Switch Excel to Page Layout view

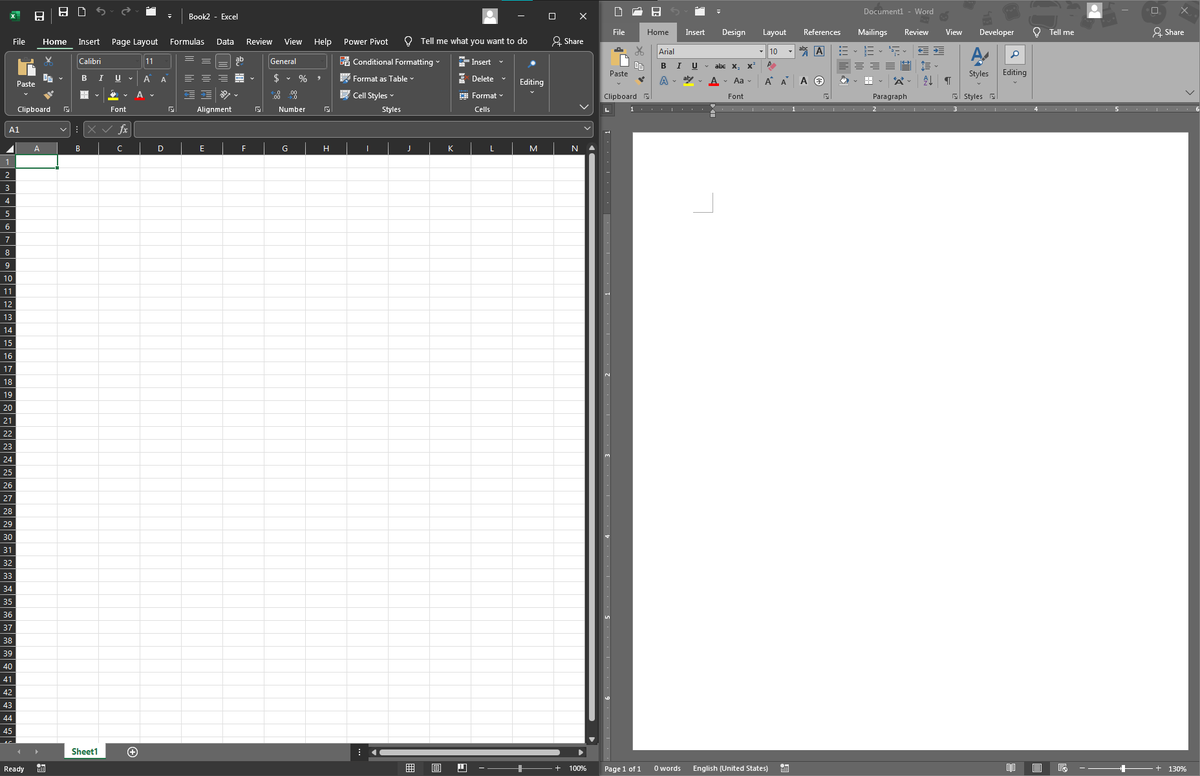click(x=436, y=768)
